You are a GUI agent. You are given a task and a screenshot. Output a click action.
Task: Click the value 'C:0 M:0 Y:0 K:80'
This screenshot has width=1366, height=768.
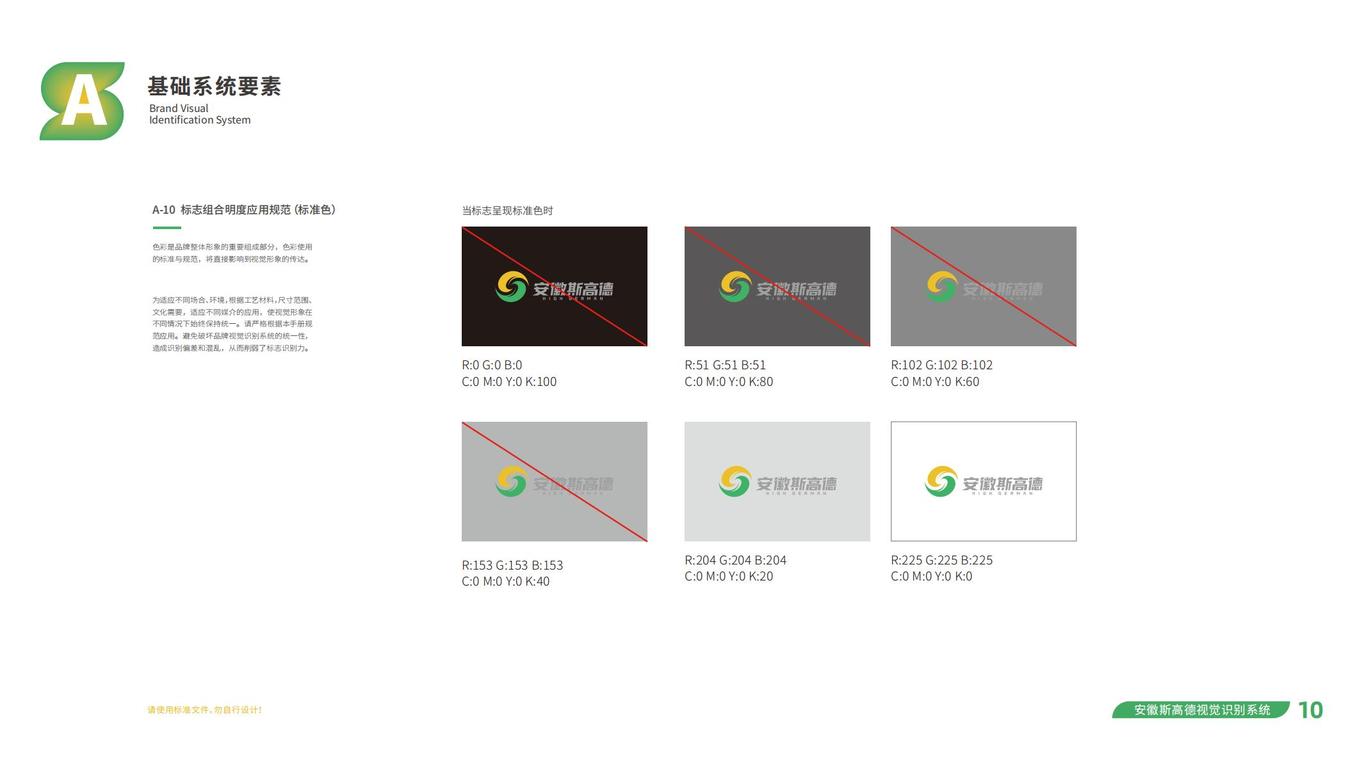(729, 382)
